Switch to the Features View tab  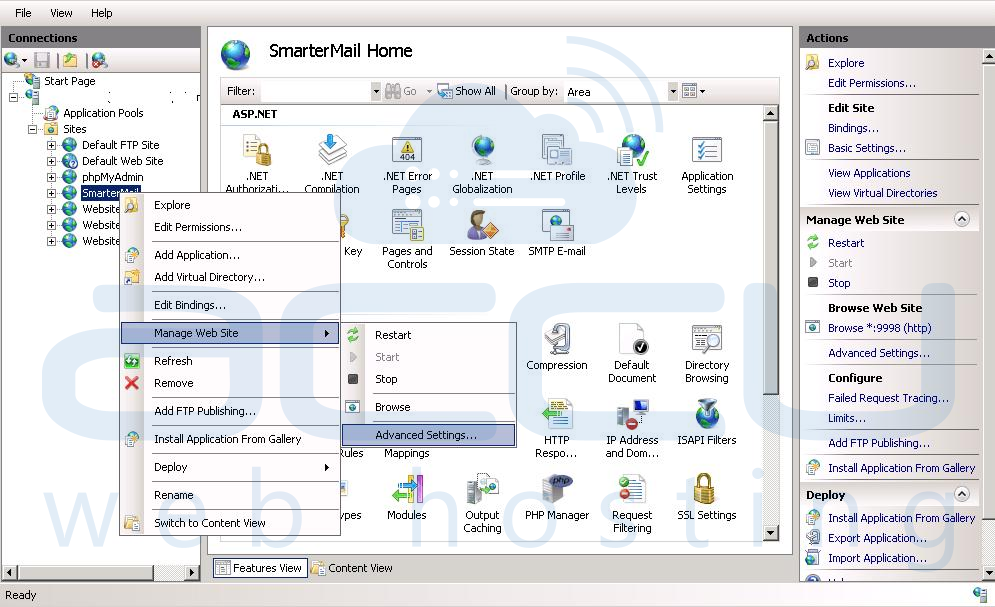tap(260, 568)
